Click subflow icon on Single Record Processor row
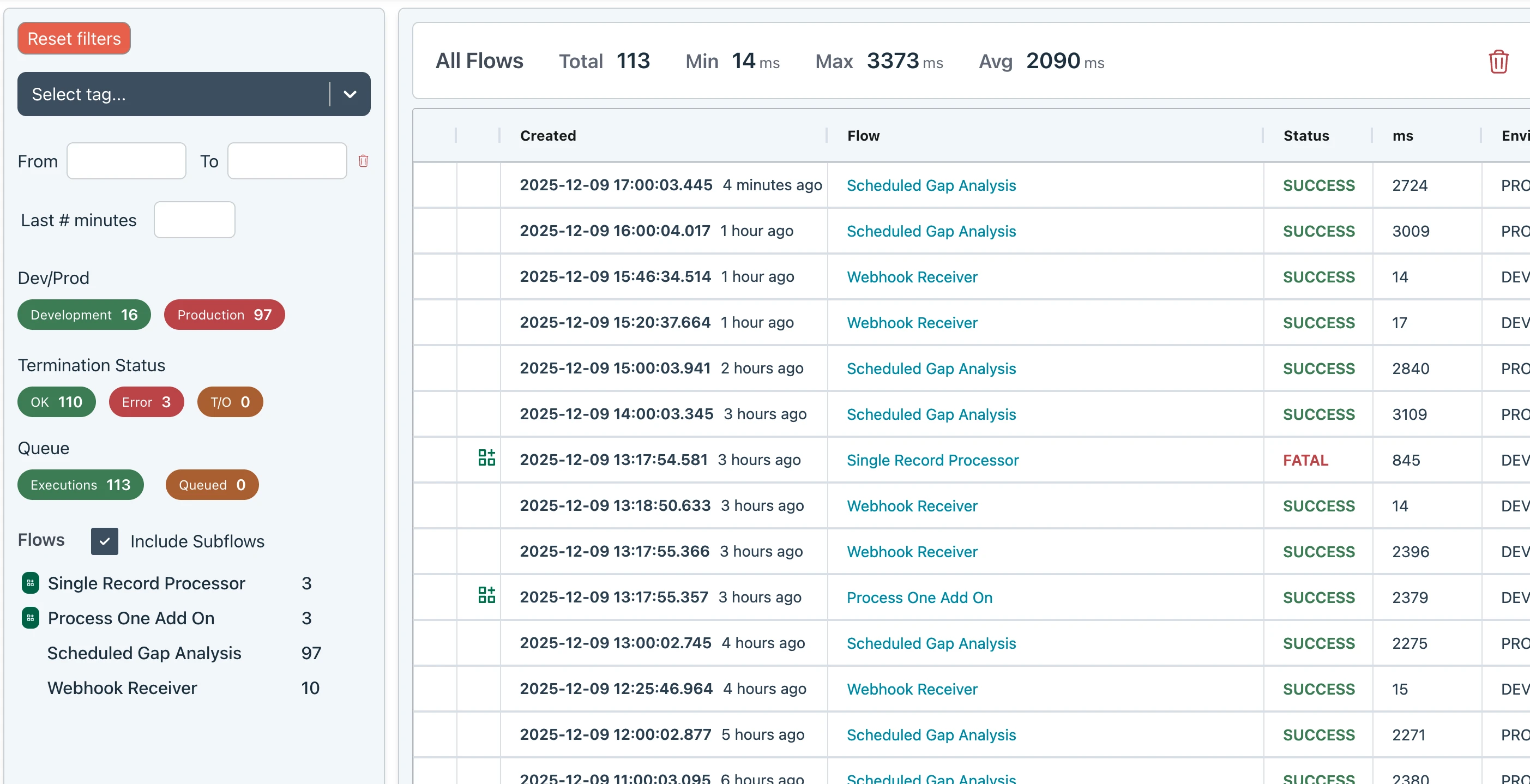The image size is (1530, 784). (x=486, y=457)
